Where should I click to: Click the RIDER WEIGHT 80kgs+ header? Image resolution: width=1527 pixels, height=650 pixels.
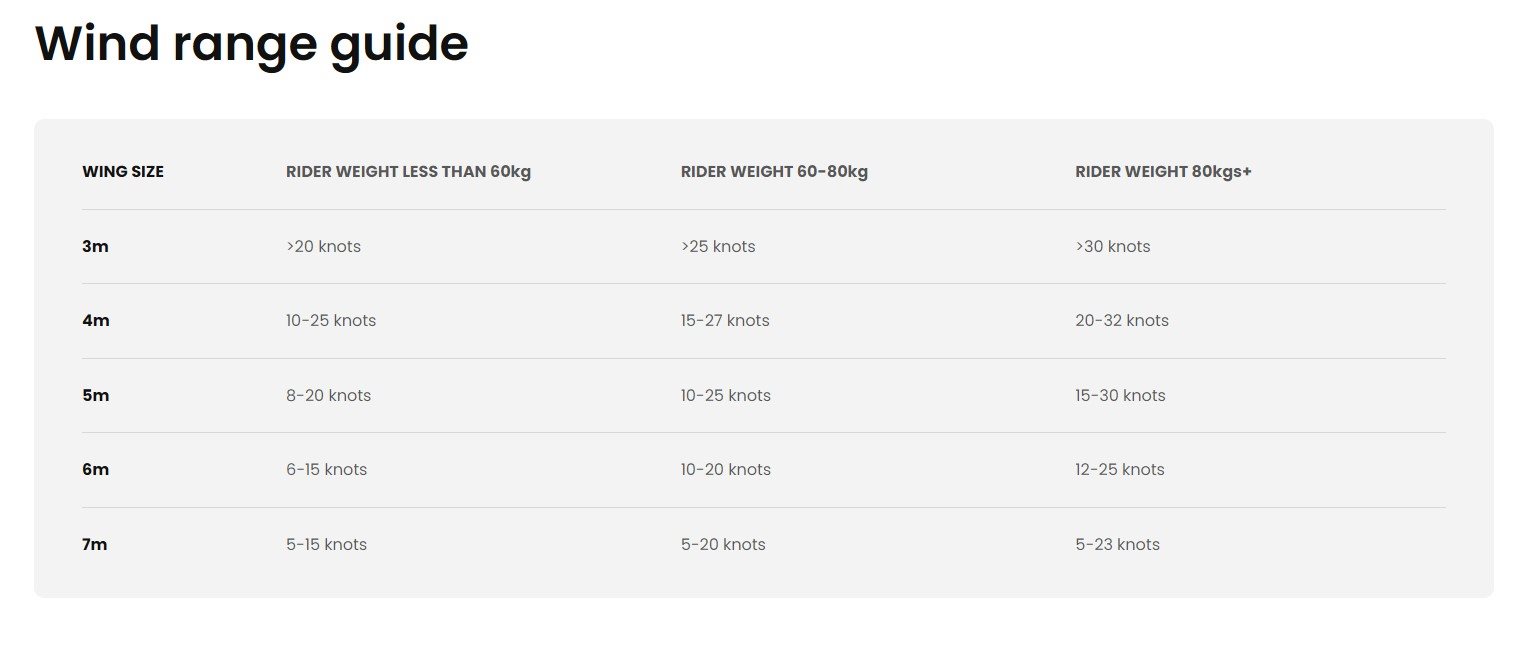[1163, 172]
